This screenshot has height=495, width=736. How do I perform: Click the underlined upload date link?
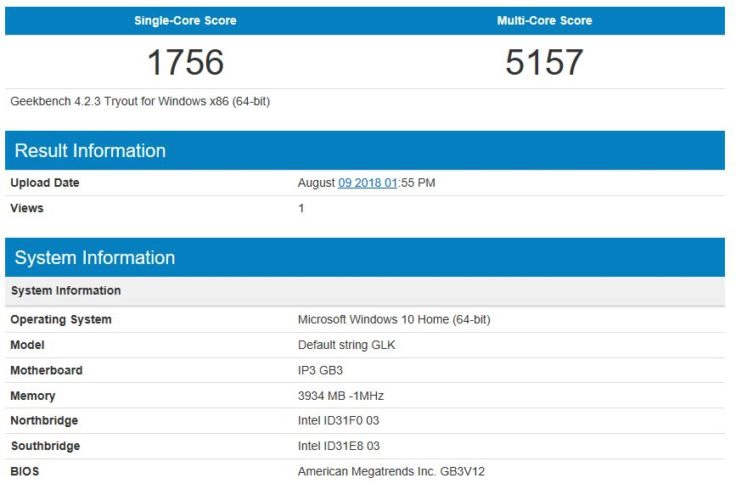pyautogui.click(x=368, y=183)
